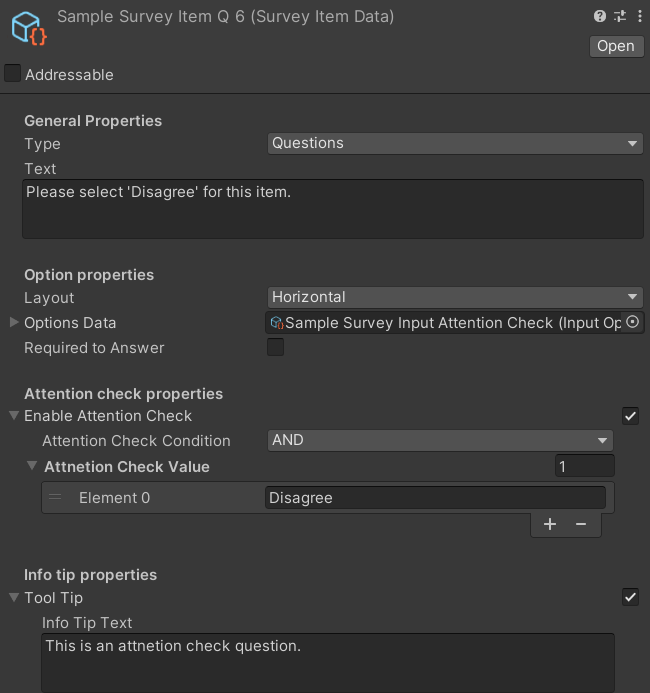Viewport: 650px width, 693px height.
Task: Collapse the Tool Tip foldout arrow
Action: click(14, 598)
